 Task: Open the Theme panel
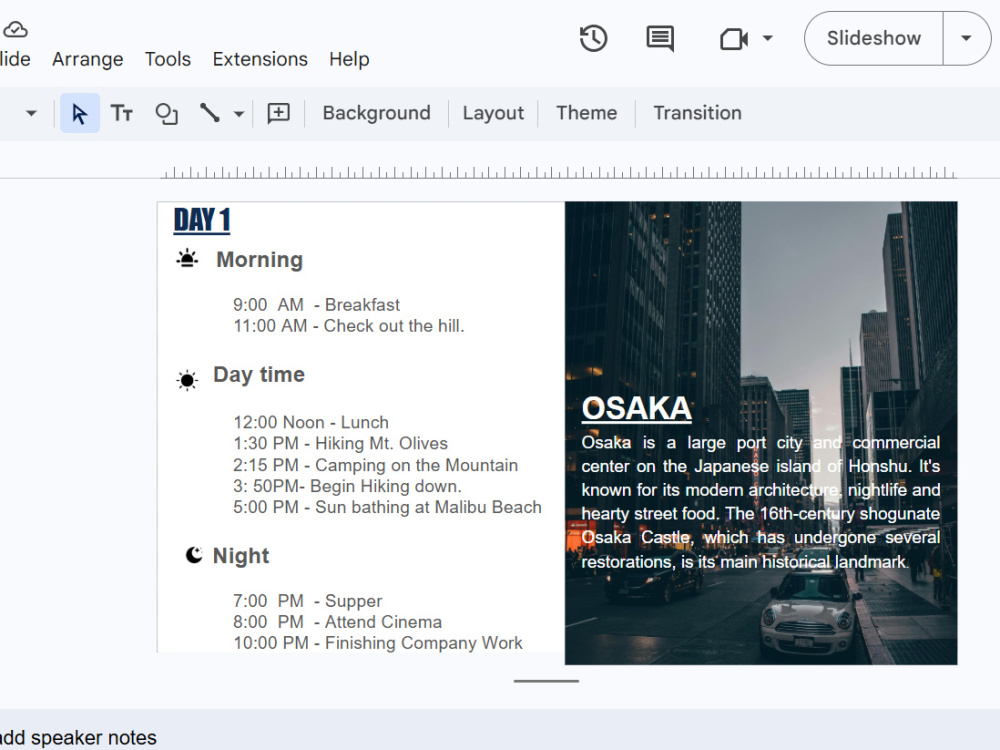[x=586, y=113]
